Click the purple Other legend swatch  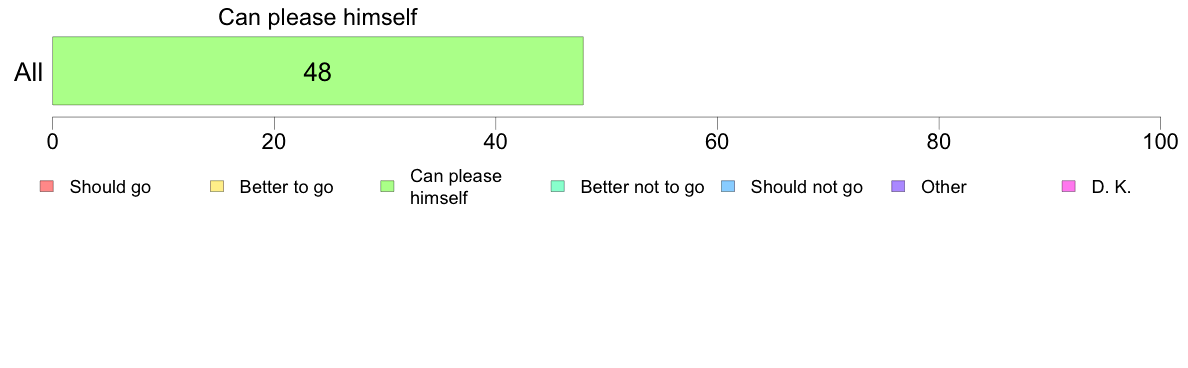[x=899, y=186]
